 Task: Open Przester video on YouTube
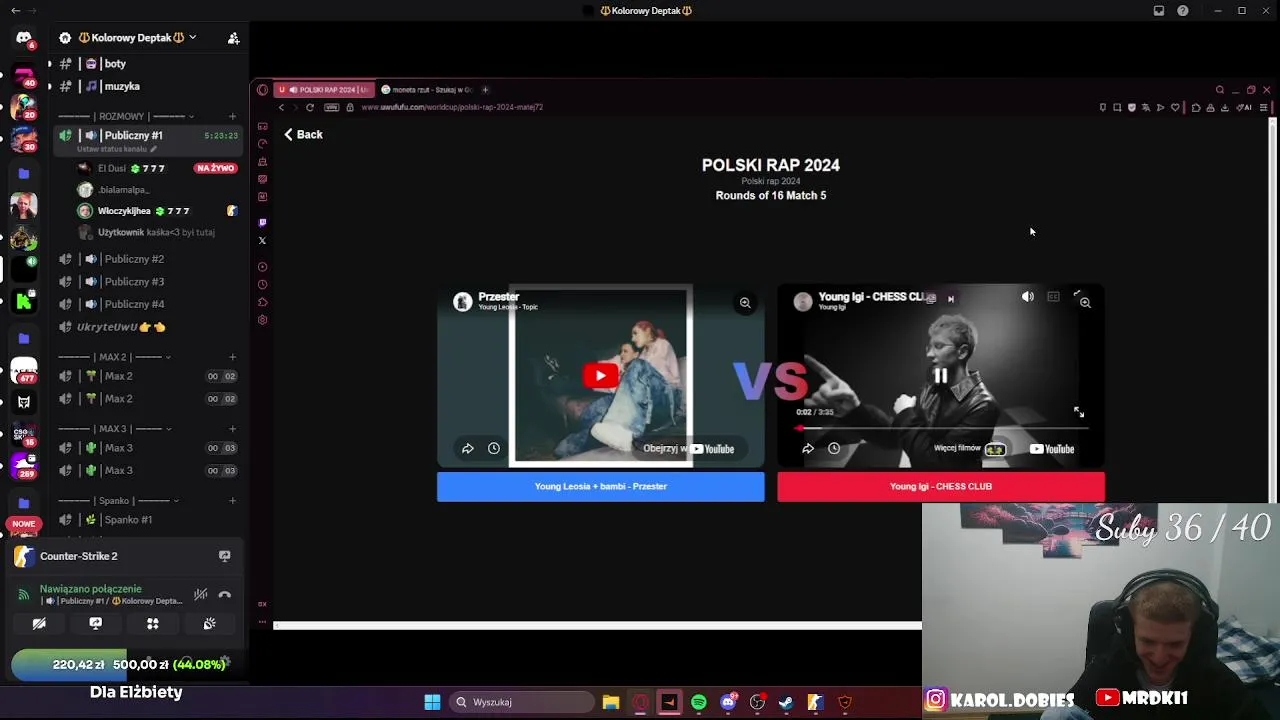pos(690,449)
